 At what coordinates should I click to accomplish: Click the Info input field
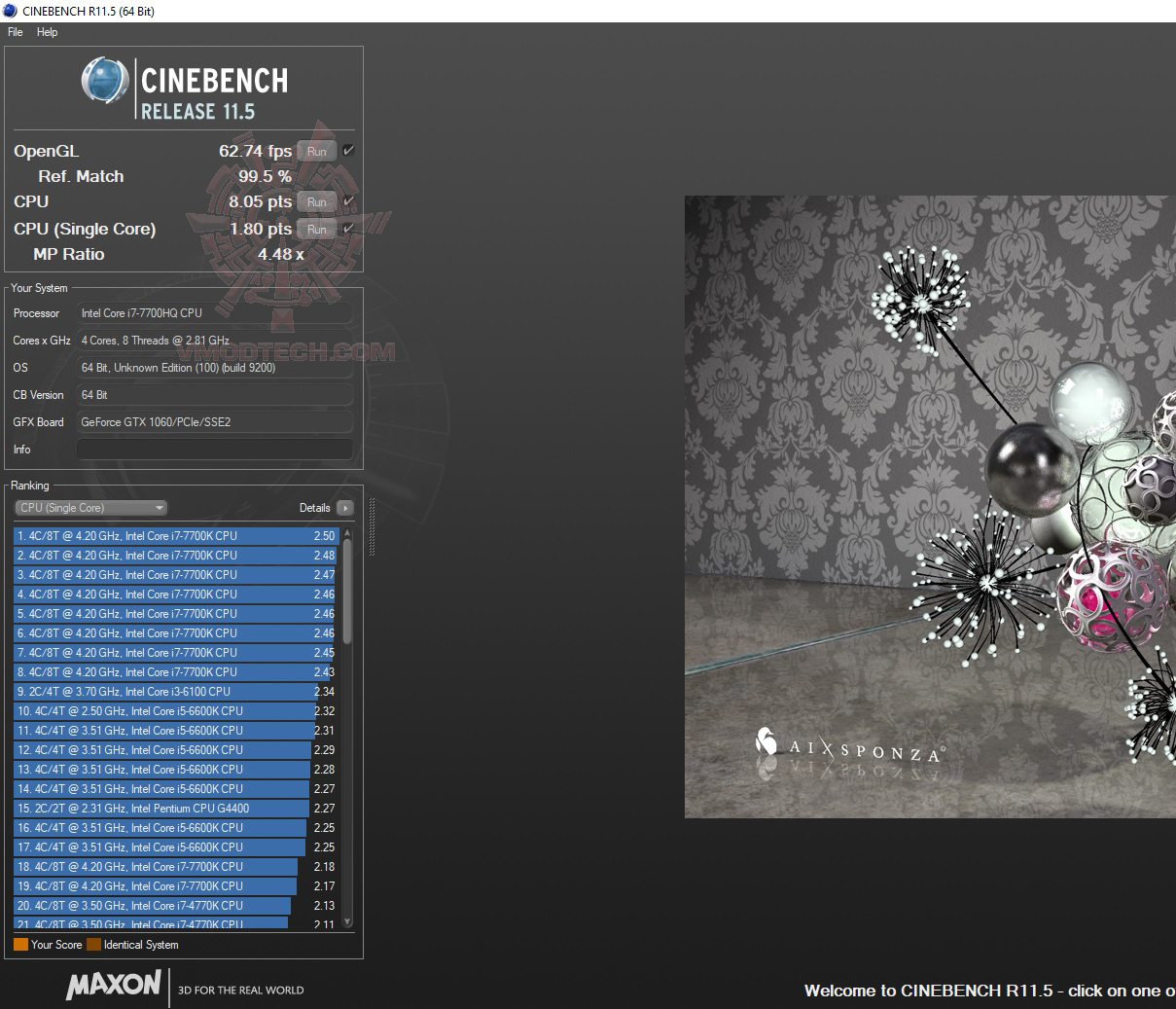coord(214,450)
